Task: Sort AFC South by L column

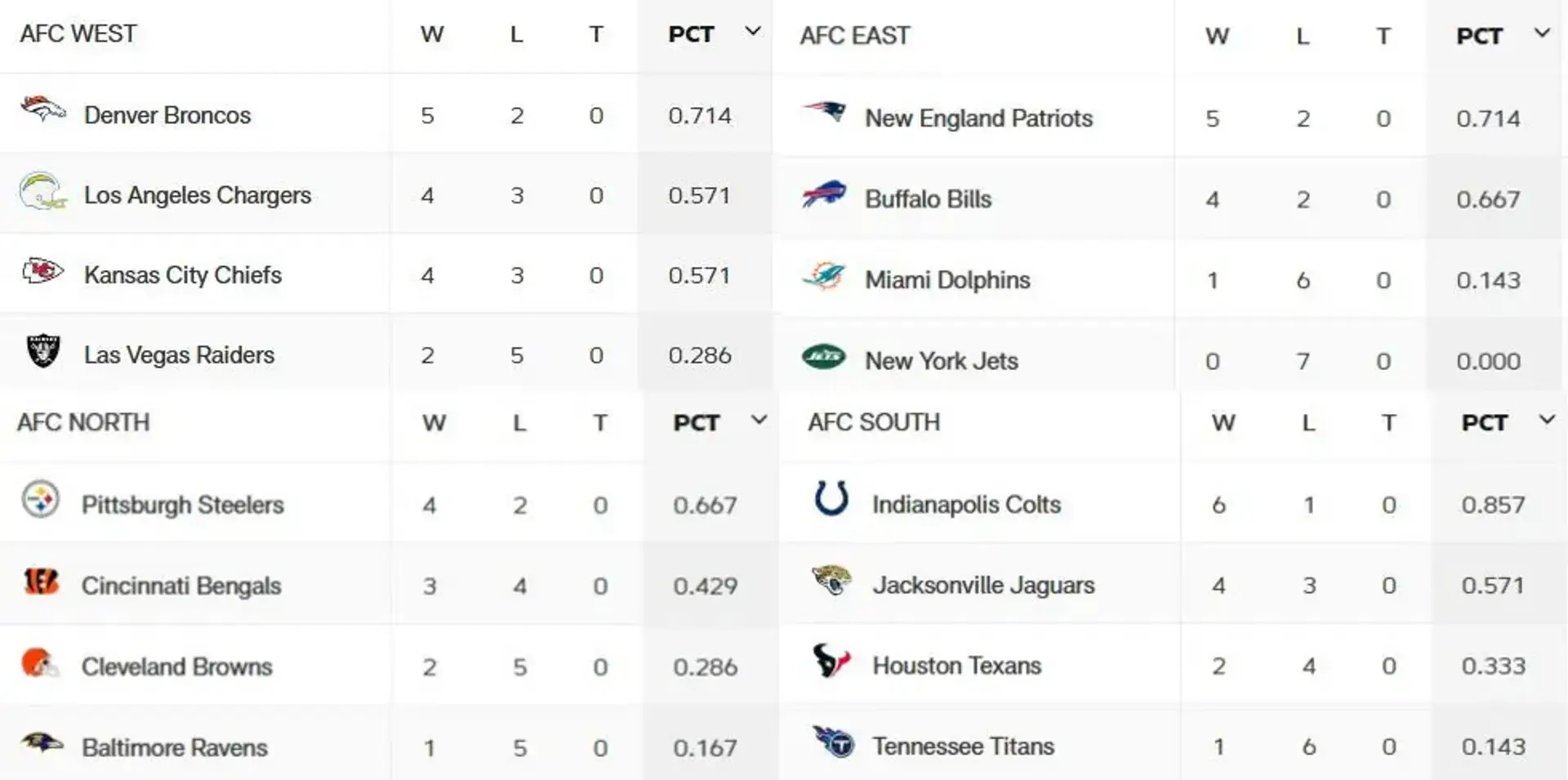Action: click(1308, 422)
